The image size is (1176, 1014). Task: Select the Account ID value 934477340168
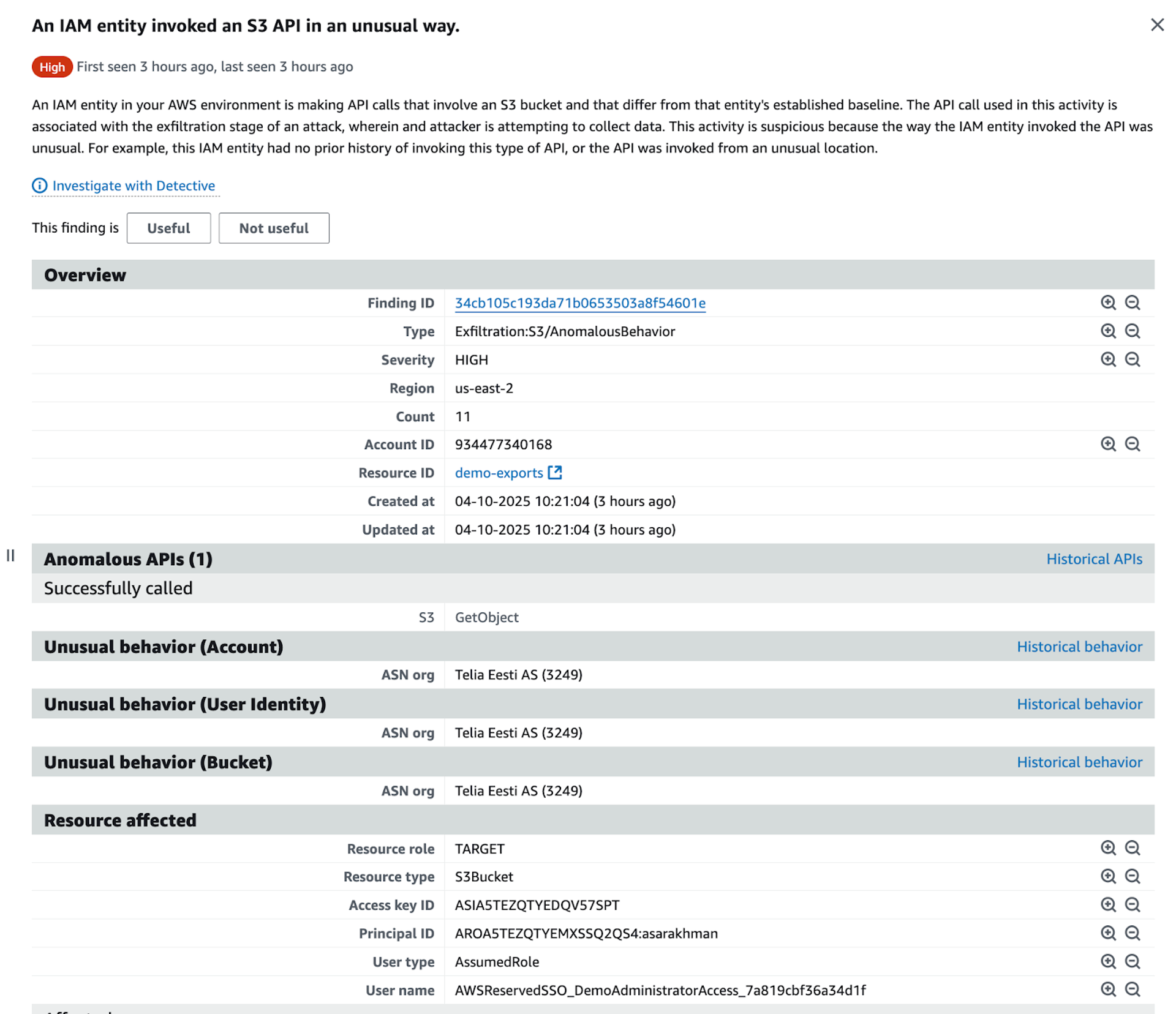pyautogui.click(x=503, y=445)
